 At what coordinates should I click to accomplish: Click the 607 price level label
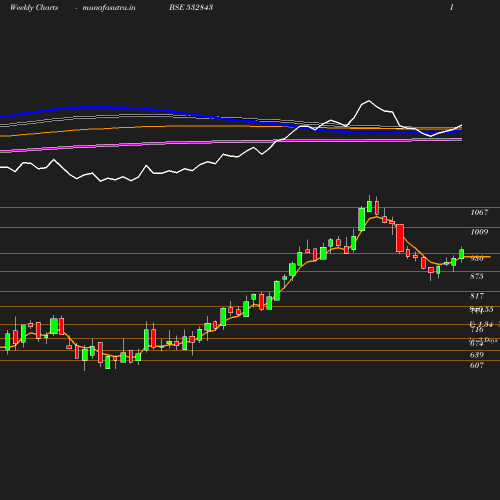[x=477, y=366]
